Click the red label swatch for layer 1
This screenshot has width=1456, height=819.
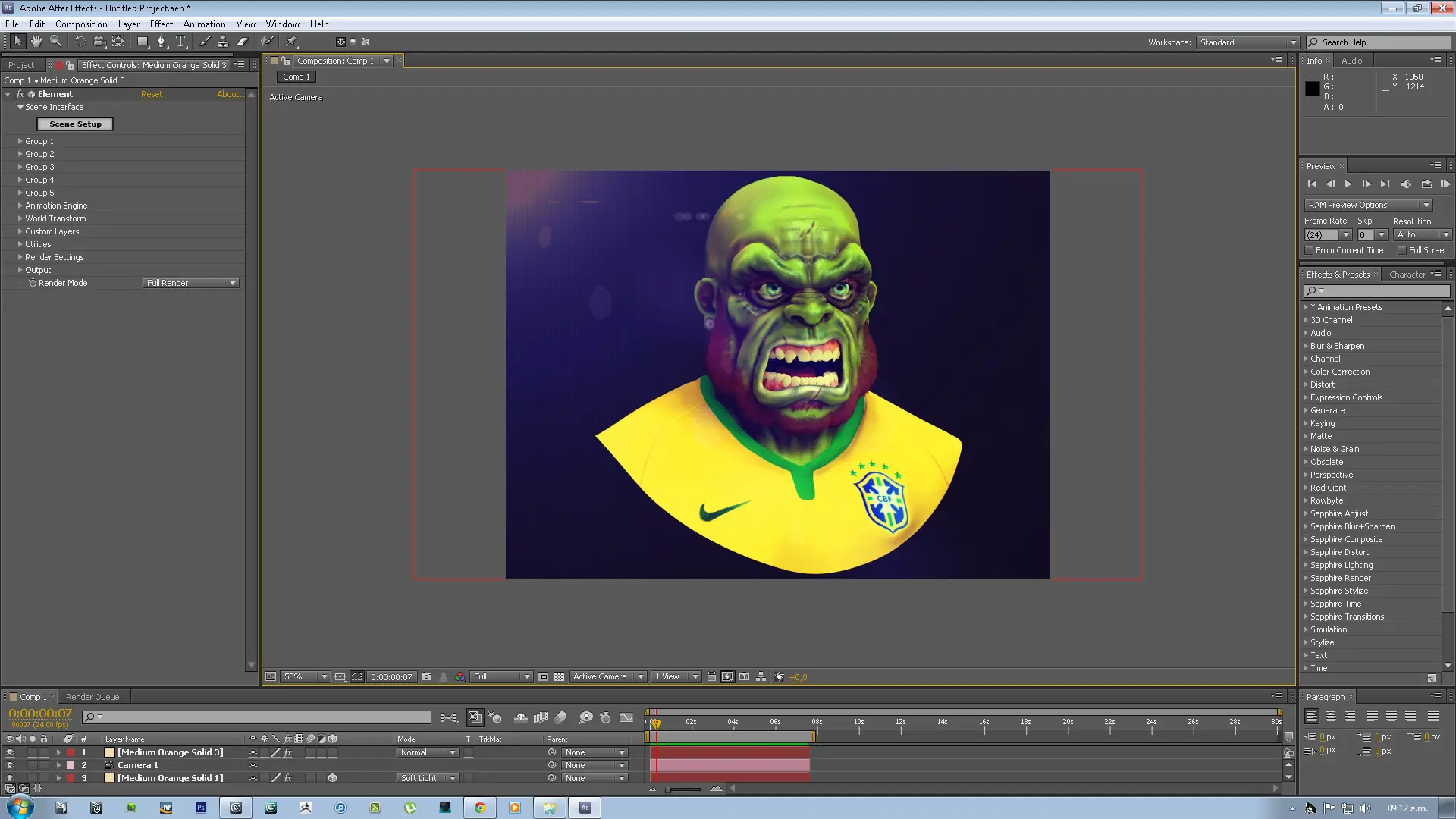click(71, 753)
